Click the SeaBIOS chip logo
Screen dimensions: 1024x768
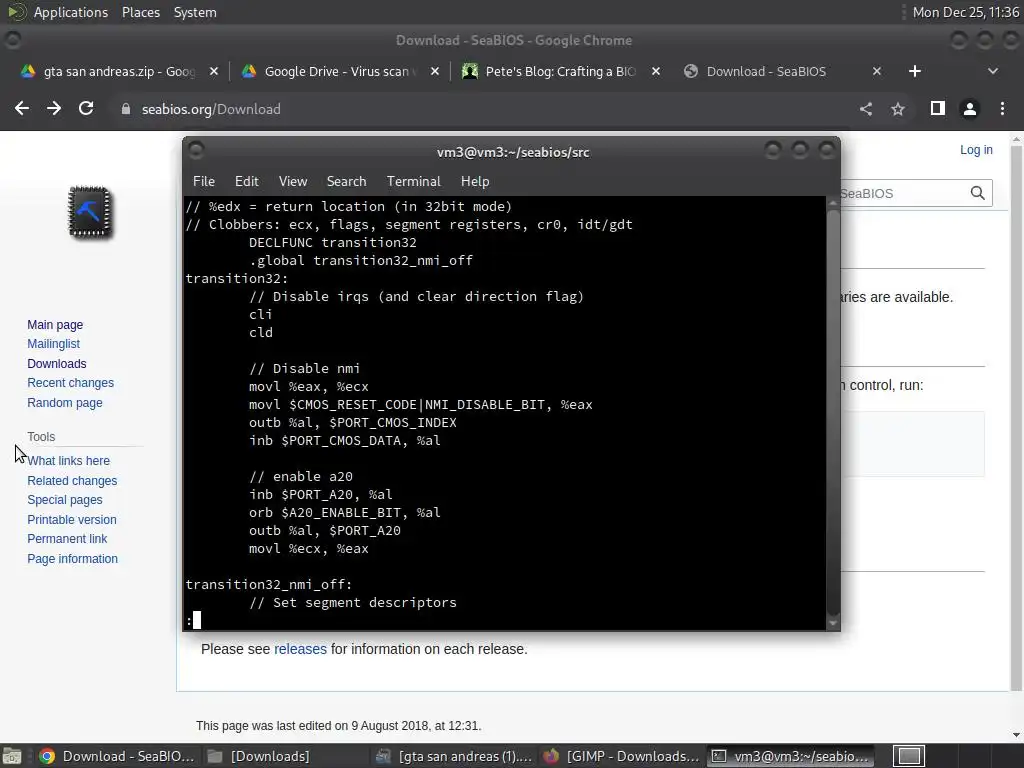[x=90, y=212]
